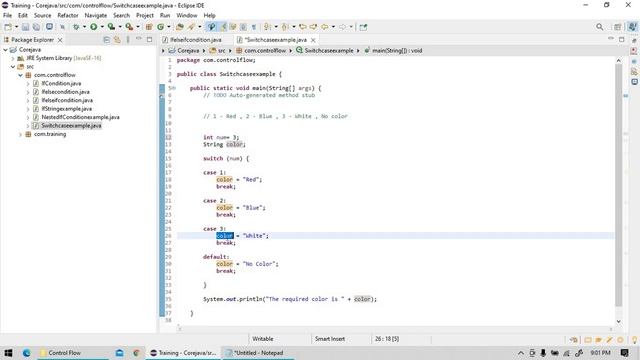Toggle Word Wrap toolbar button
This screenshot has width=640, height=360.
pos(233,27)
